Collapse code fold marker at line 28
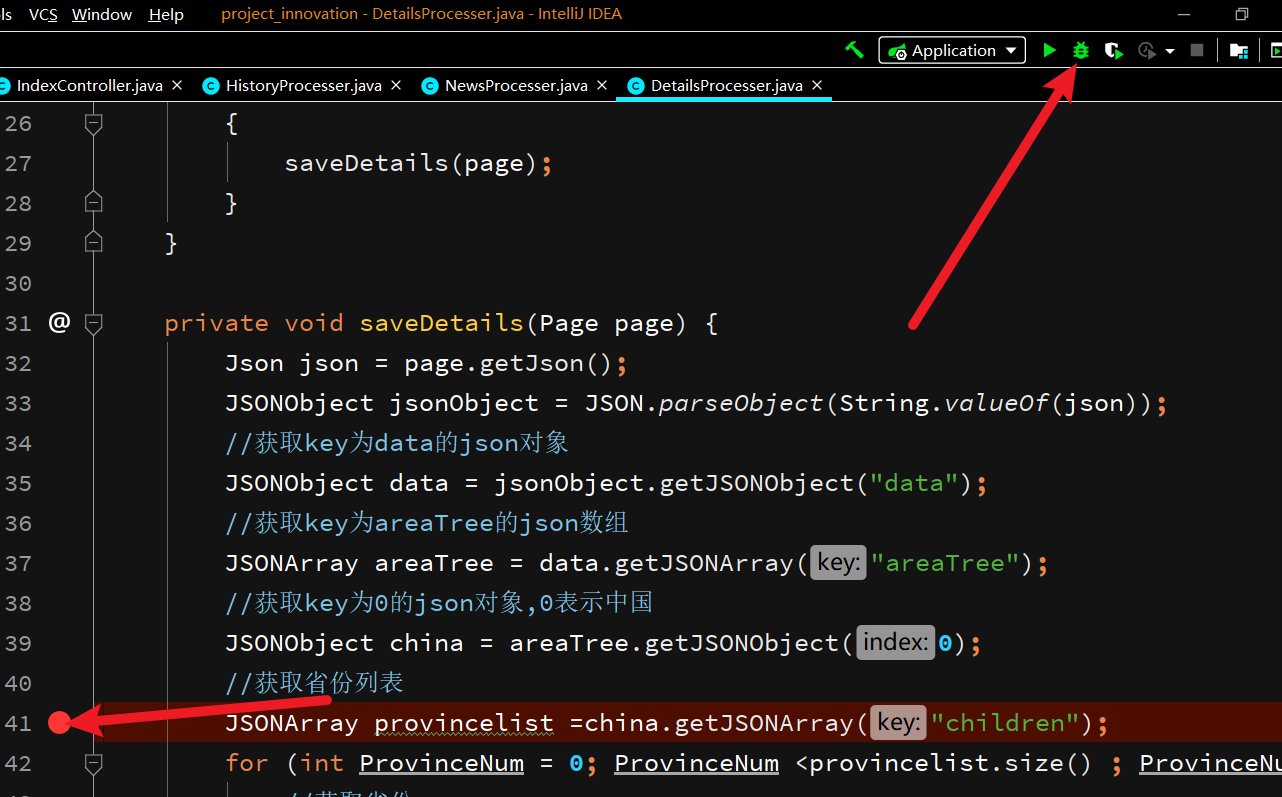This screenshot has height=797, width=1282. (x=94, y=202)
